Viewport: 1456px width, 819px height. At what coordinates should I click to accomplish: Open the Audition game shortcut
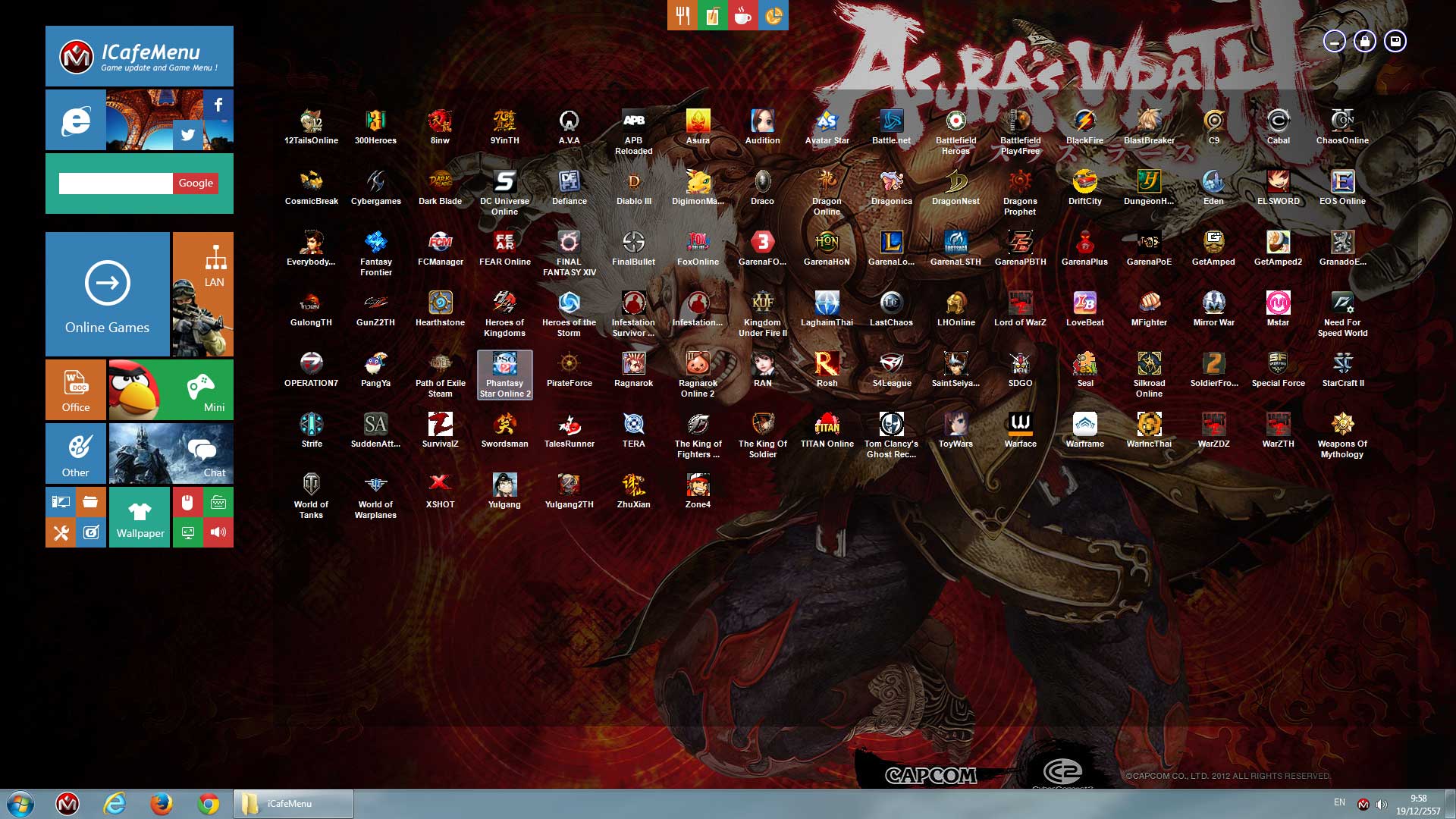point(762,127)
